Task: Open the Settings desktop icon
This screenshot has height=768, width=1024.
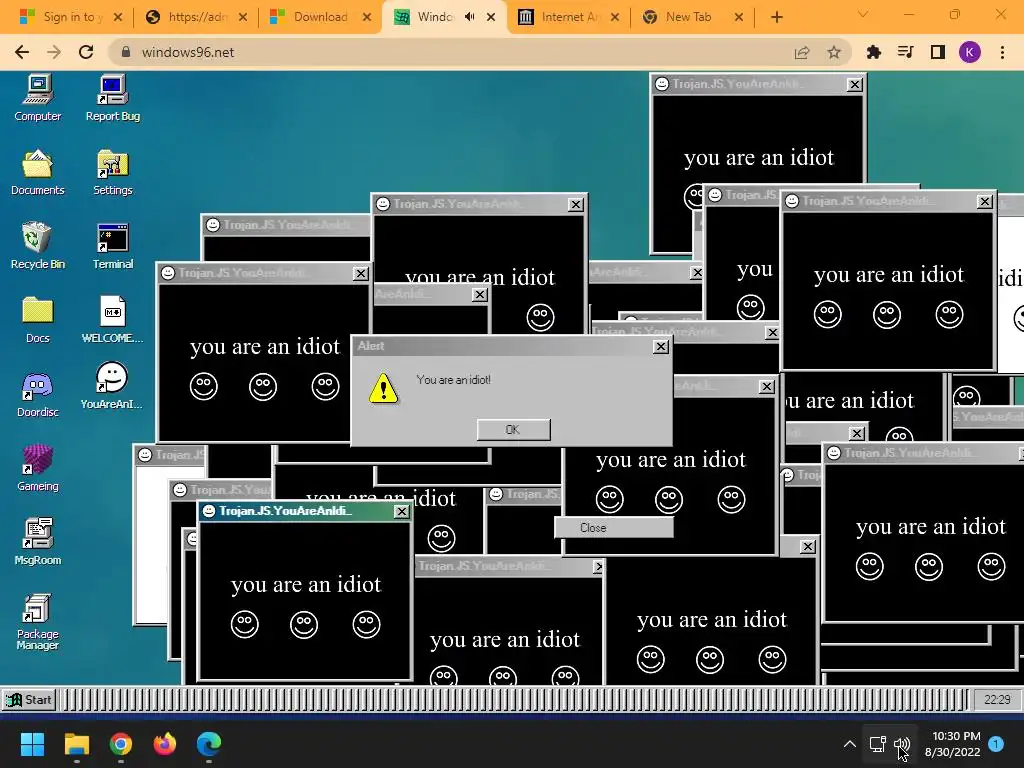Action: (x=113, y=172)
